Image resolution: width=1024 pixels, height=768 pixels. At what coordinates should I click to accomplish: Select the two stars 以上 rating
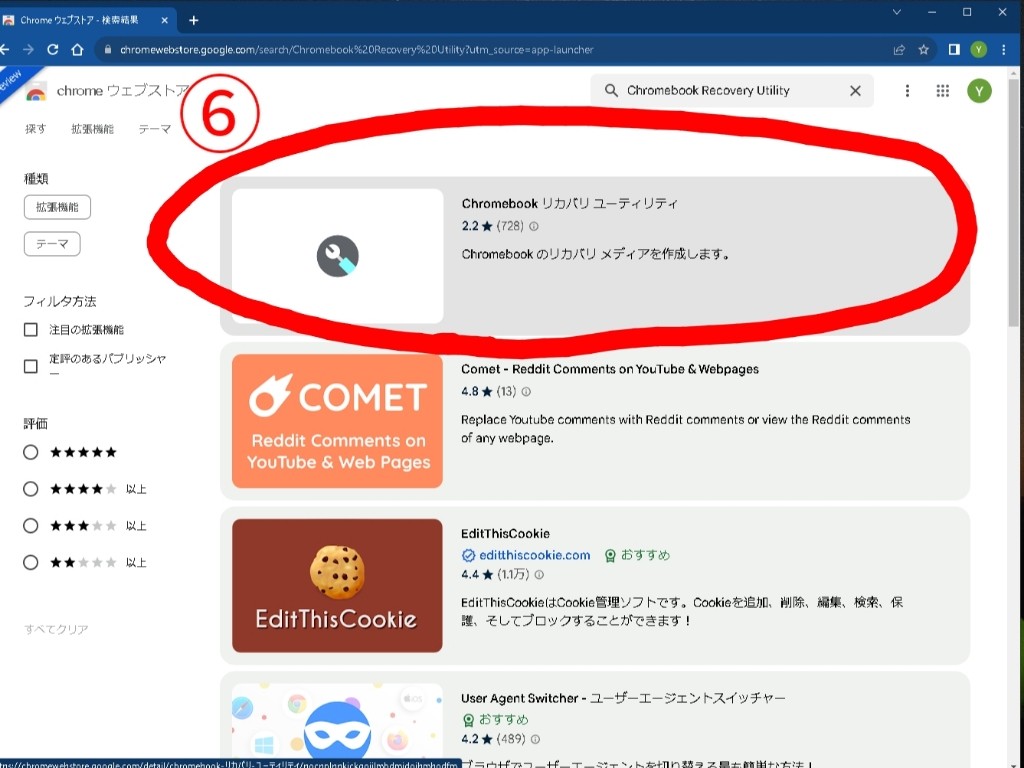(x=31, y=562)
